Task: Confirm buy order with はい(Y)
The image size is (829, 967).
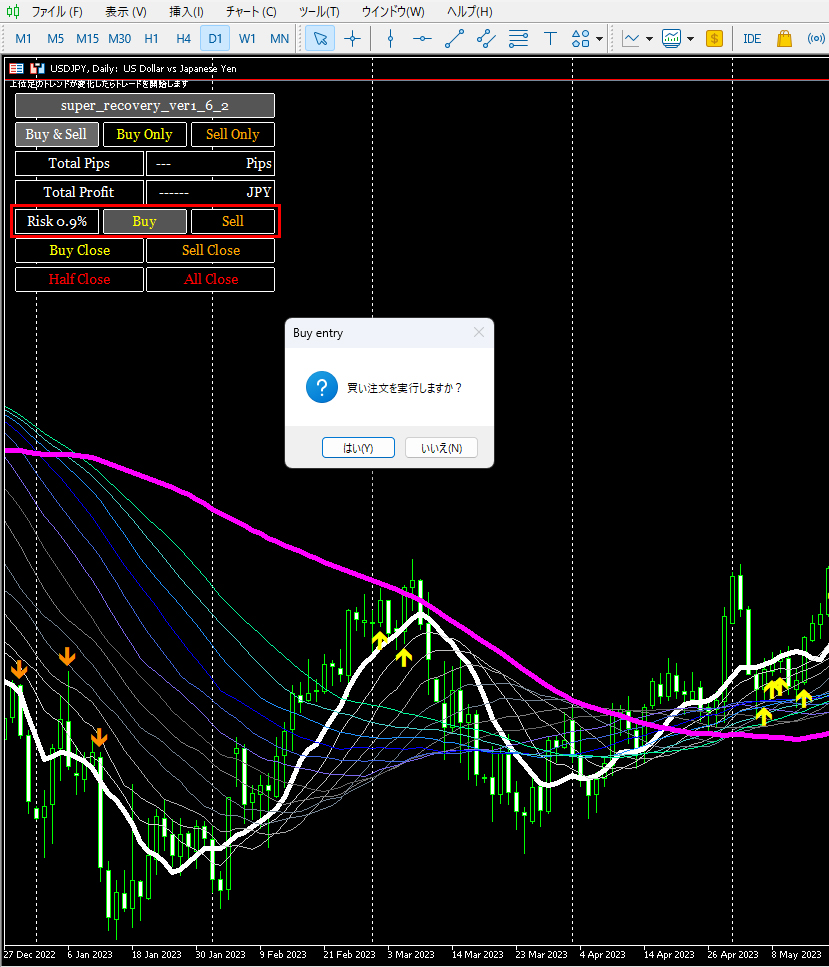Action: coord(358,448)
